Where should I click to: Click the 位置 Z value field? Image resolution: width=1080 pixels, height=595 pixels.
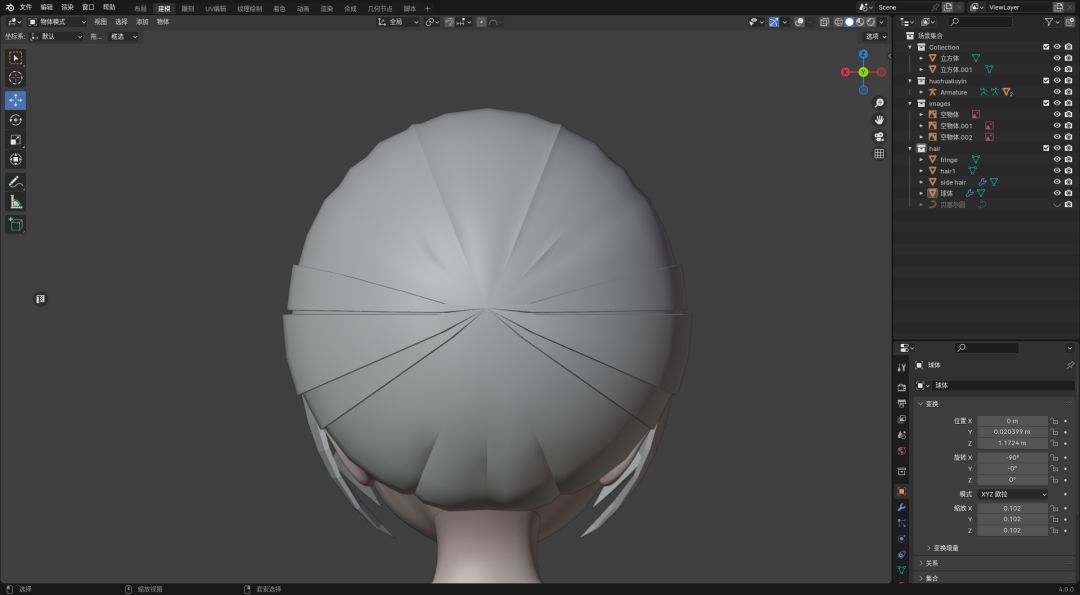coord(1012,443)
